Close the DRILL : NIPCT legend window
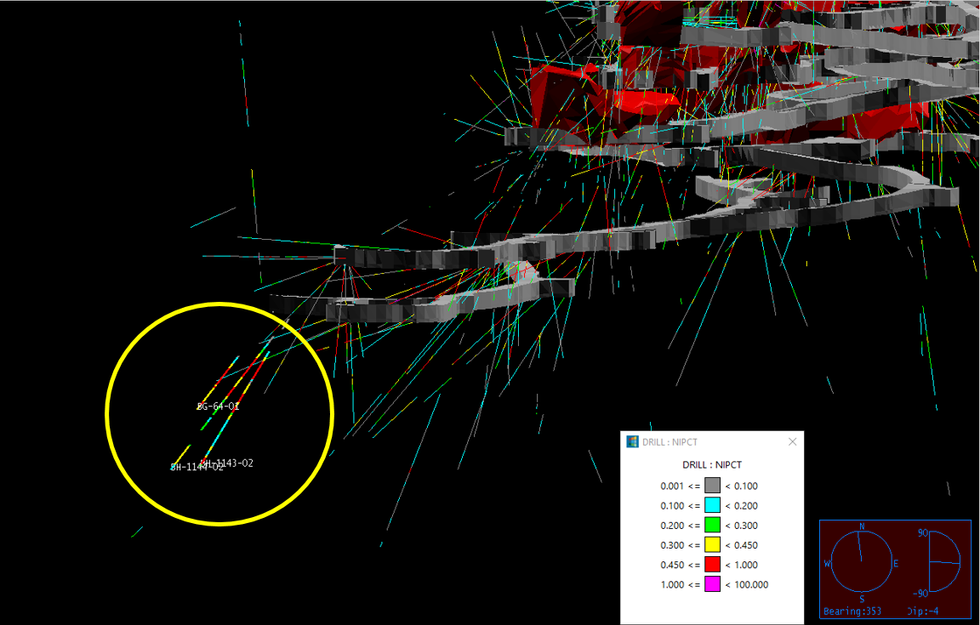Viewport: 980px width, 625px height. click(792, 441)
